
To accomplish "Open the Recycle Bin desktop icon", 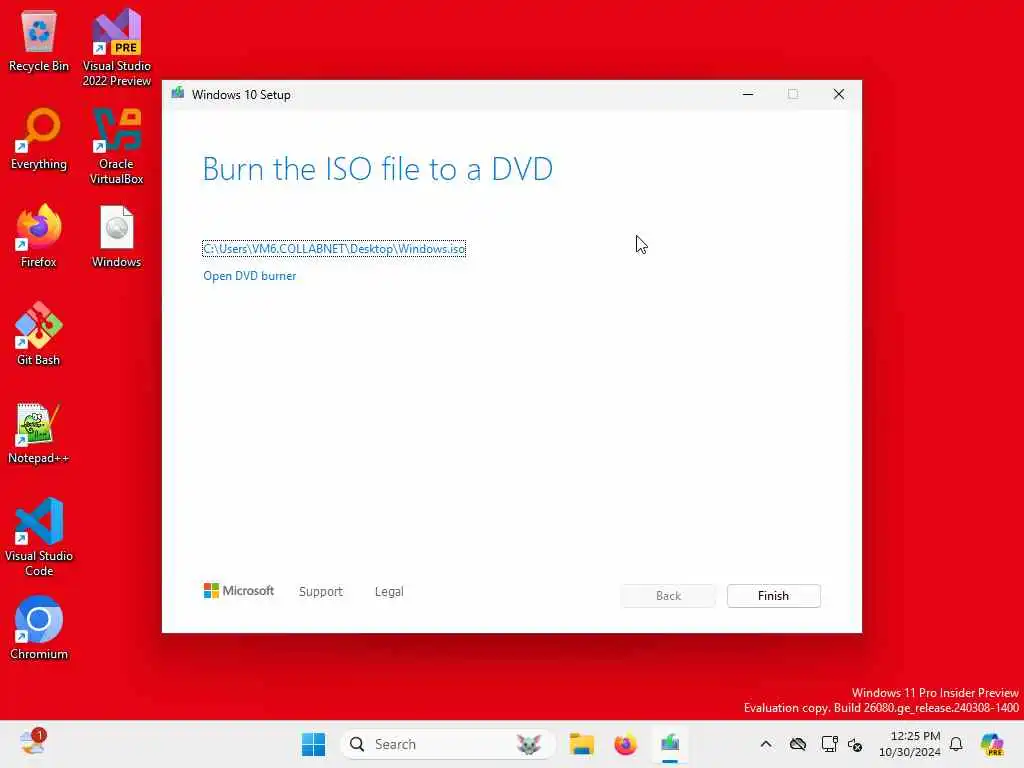I will [39, 42].
